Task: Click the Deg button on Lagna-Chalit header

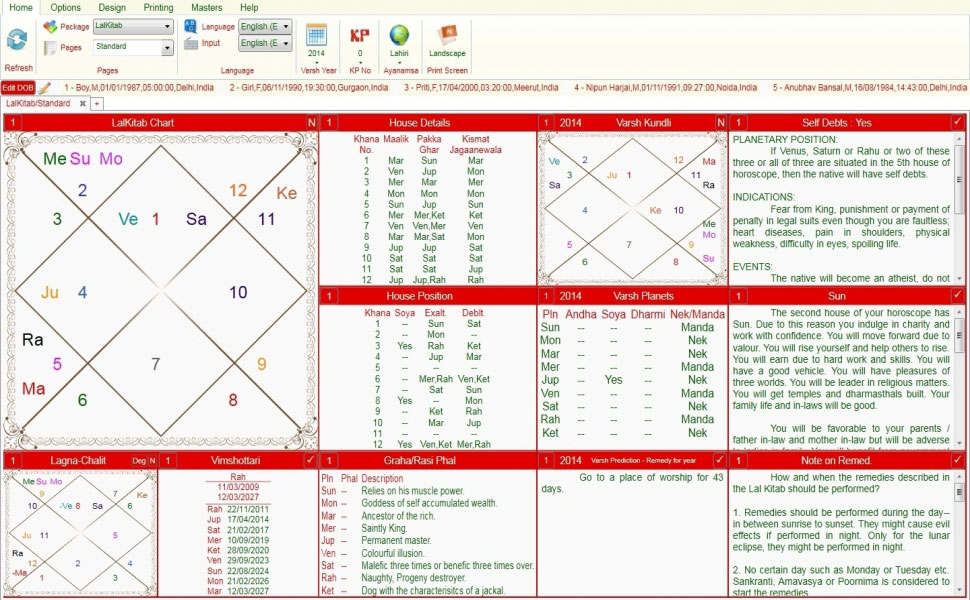Action: (139, 460)
